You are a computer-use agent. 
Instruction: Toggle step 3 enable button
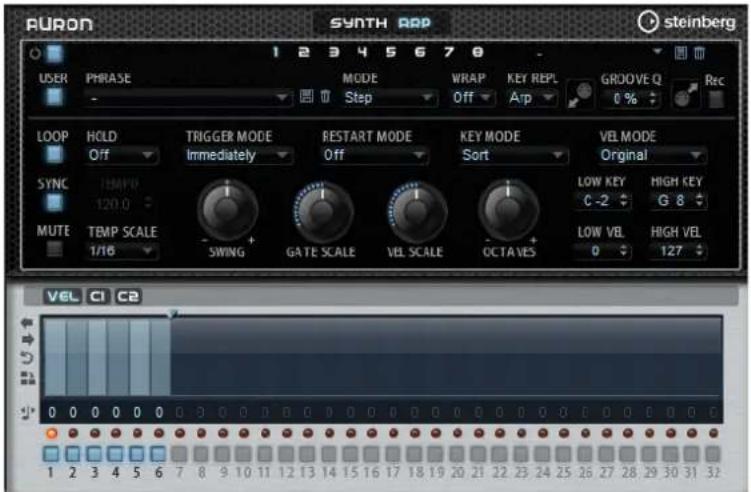pos(94,453)
